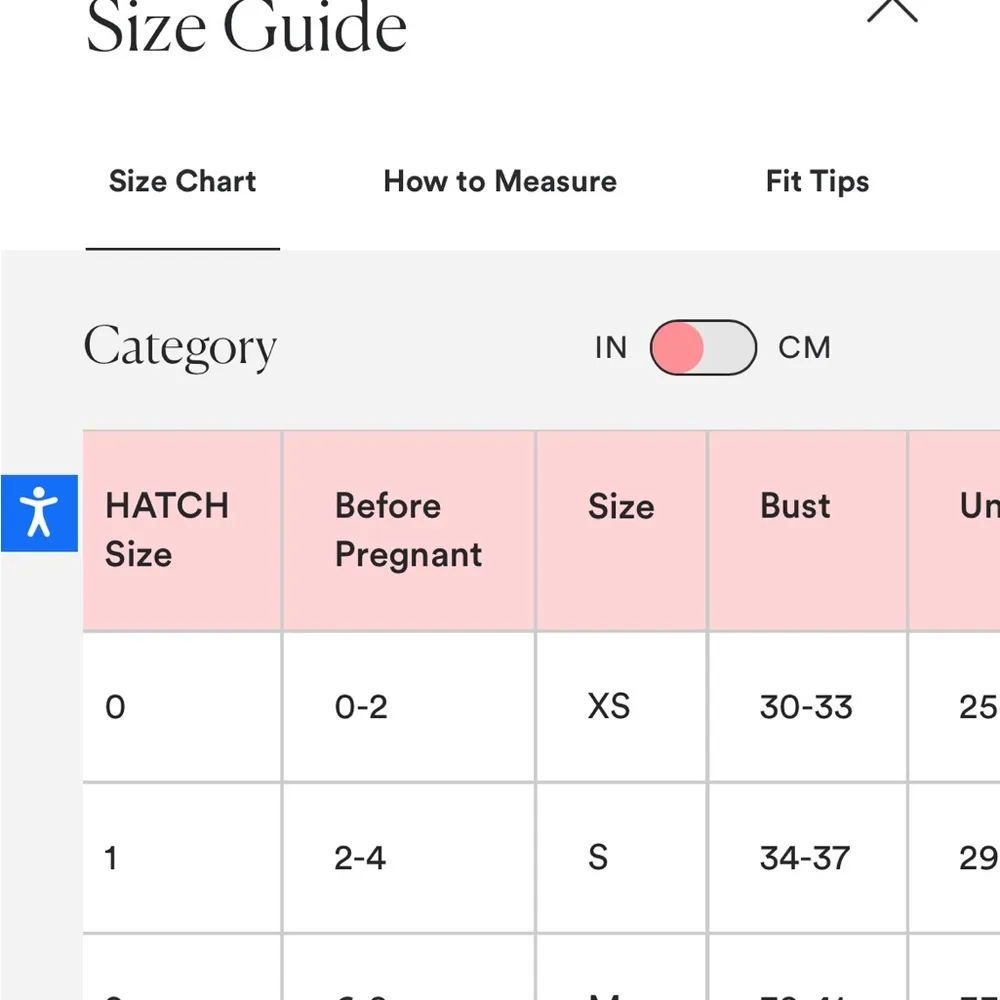Click the CM unit label
The width and height of the screenshot is (1000, 1000).
[805, 348]
